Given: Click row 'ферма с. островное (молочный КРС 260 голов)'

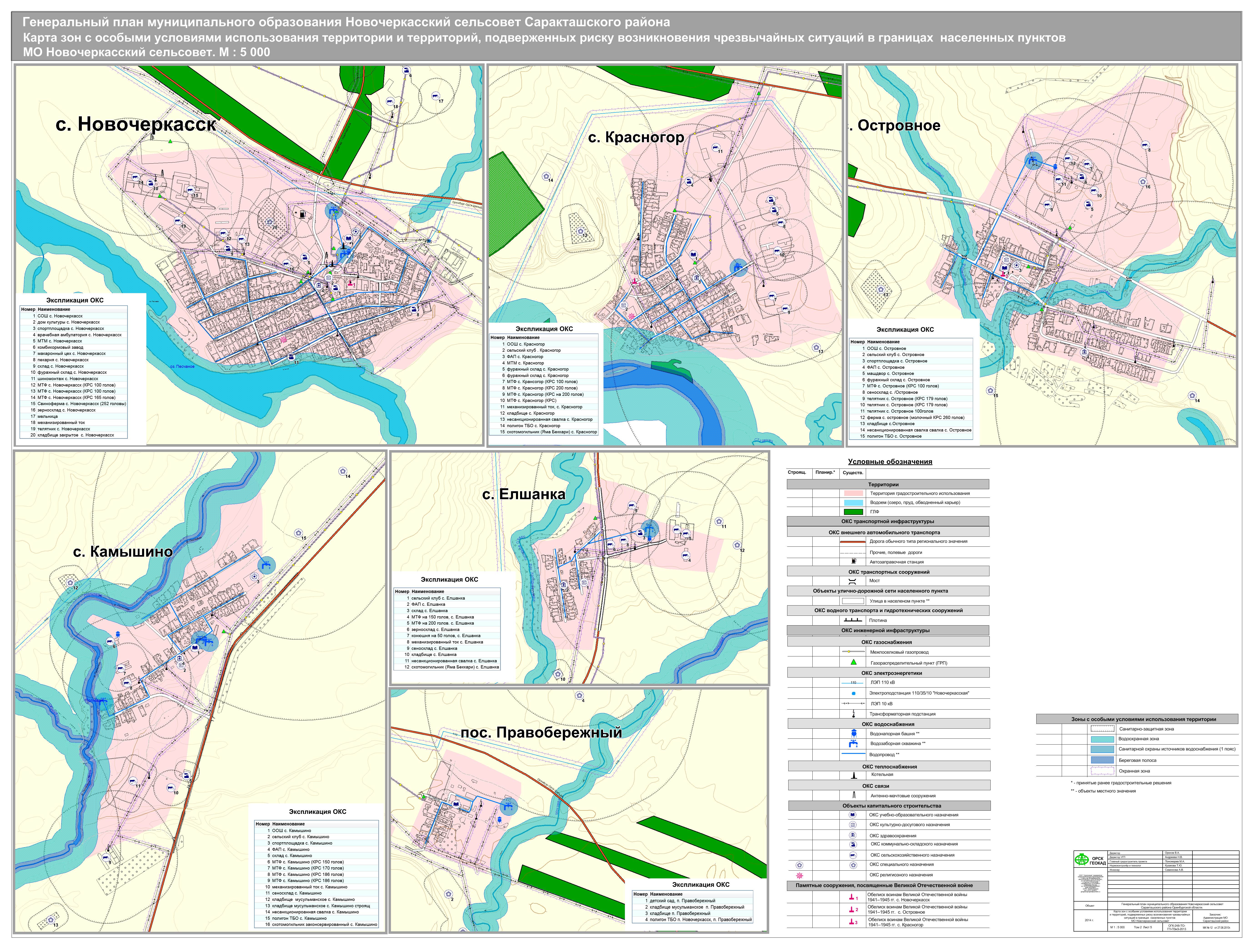Looking at the screenshot, I should click(911, 418).
